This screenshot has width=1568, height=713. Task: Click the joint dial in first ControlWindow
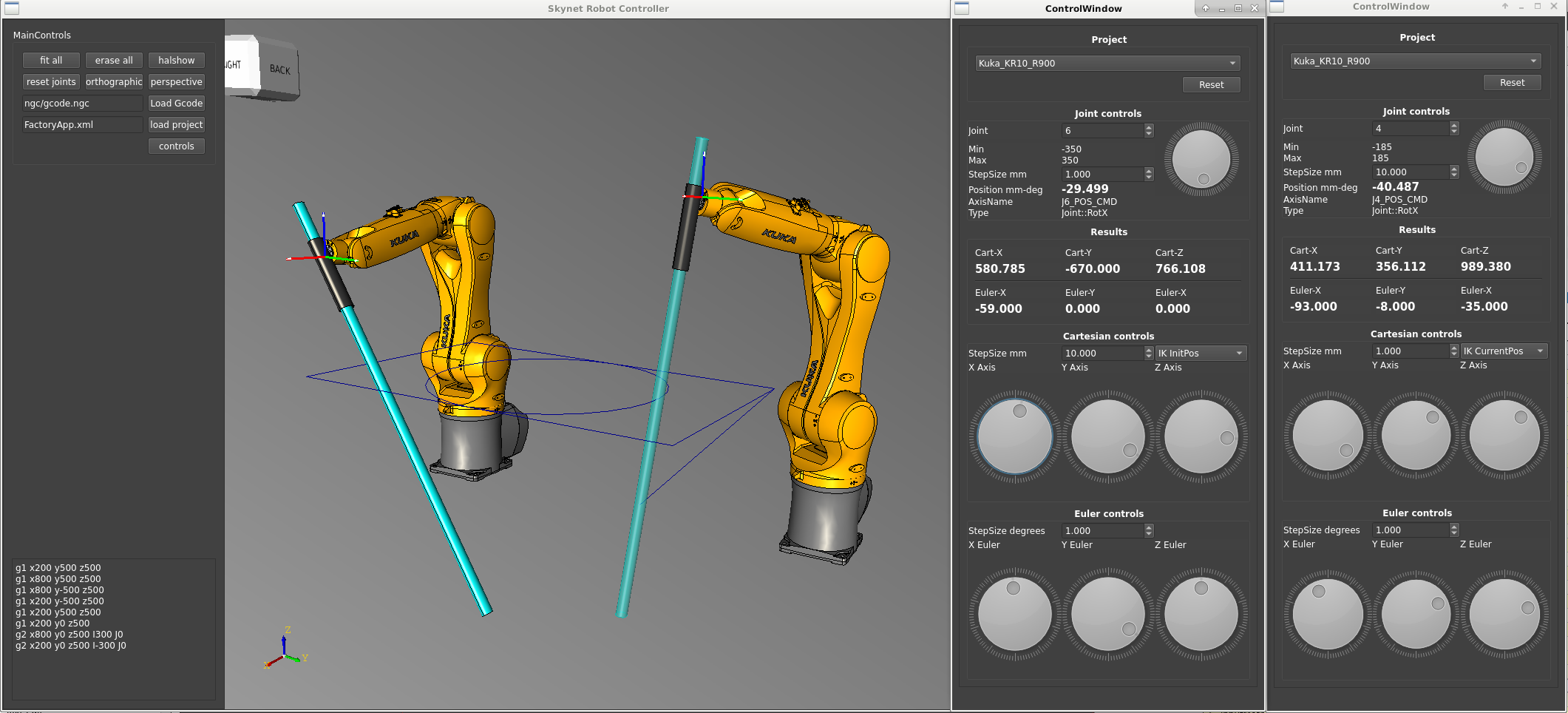[1201, 159]
